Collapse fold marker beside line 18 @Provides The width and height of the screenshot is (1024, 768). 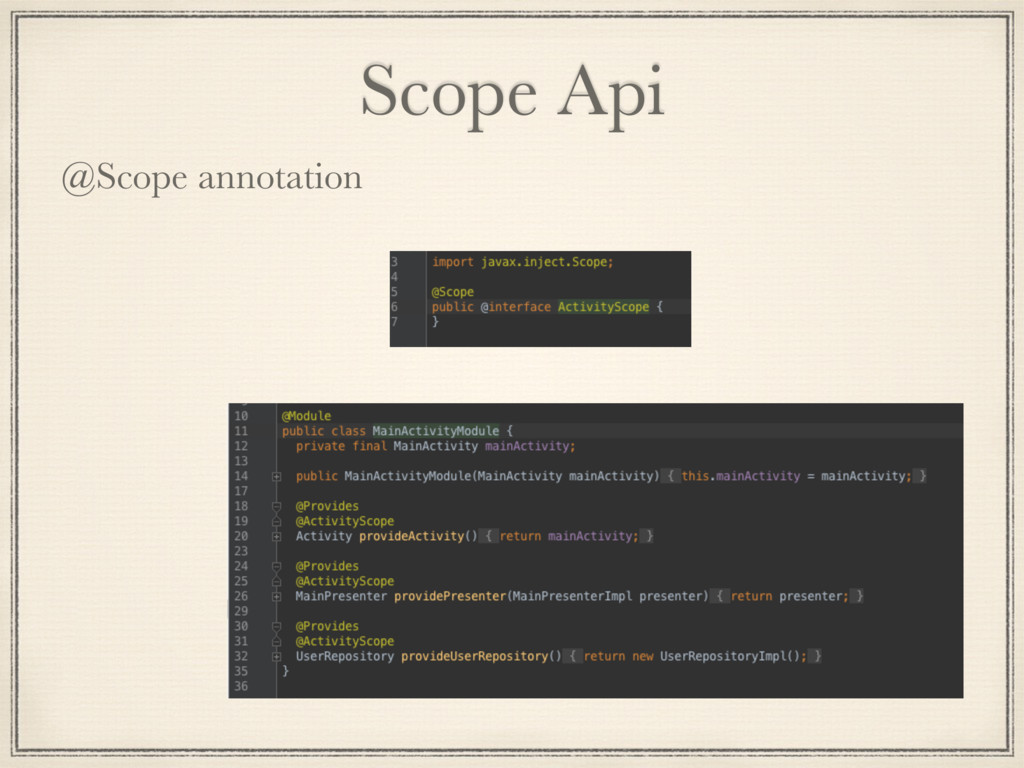pos(276,507)
